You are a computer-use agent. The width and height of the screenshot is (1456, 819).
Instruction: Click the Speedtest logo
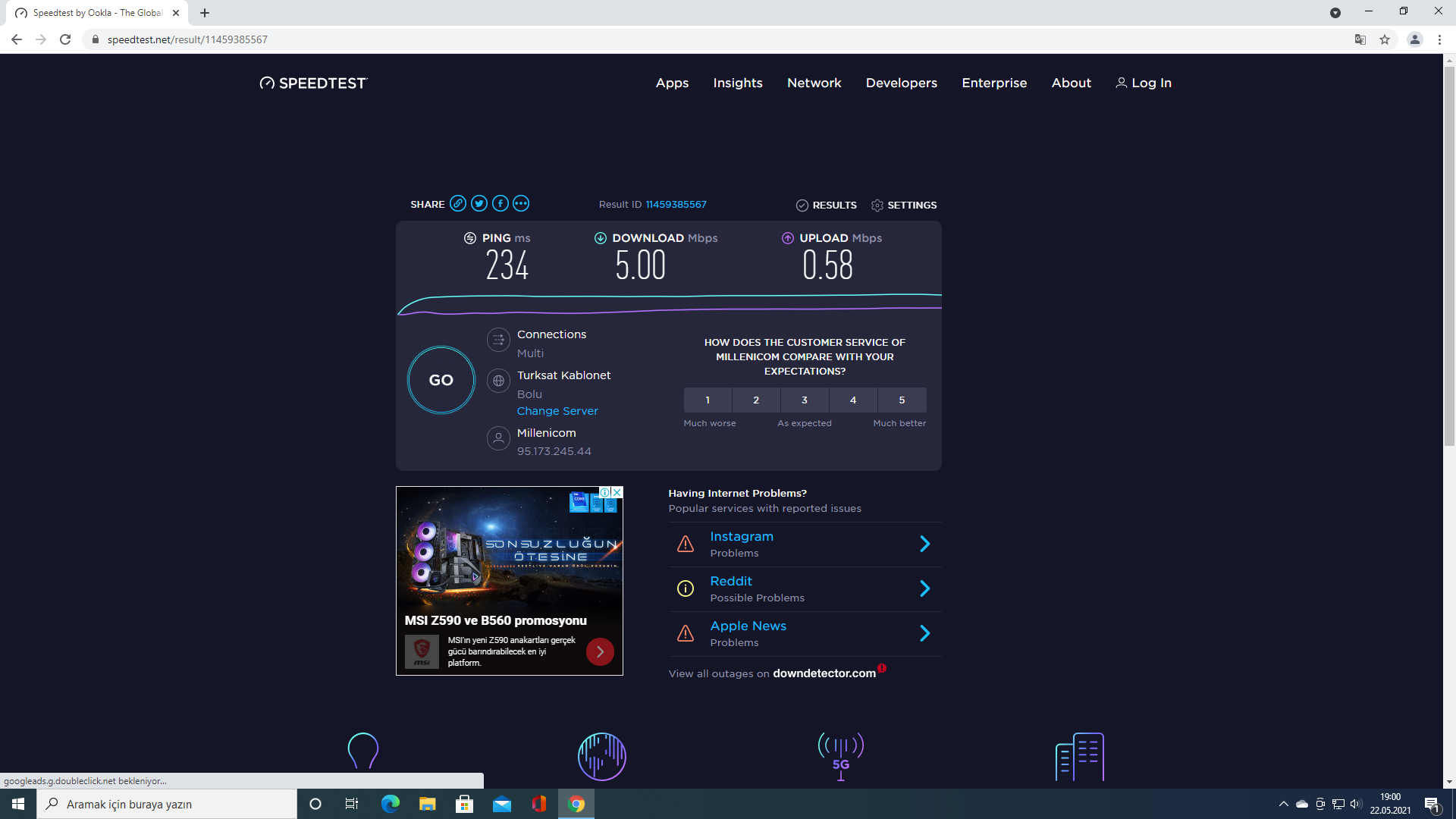click(x=313, y=83)
